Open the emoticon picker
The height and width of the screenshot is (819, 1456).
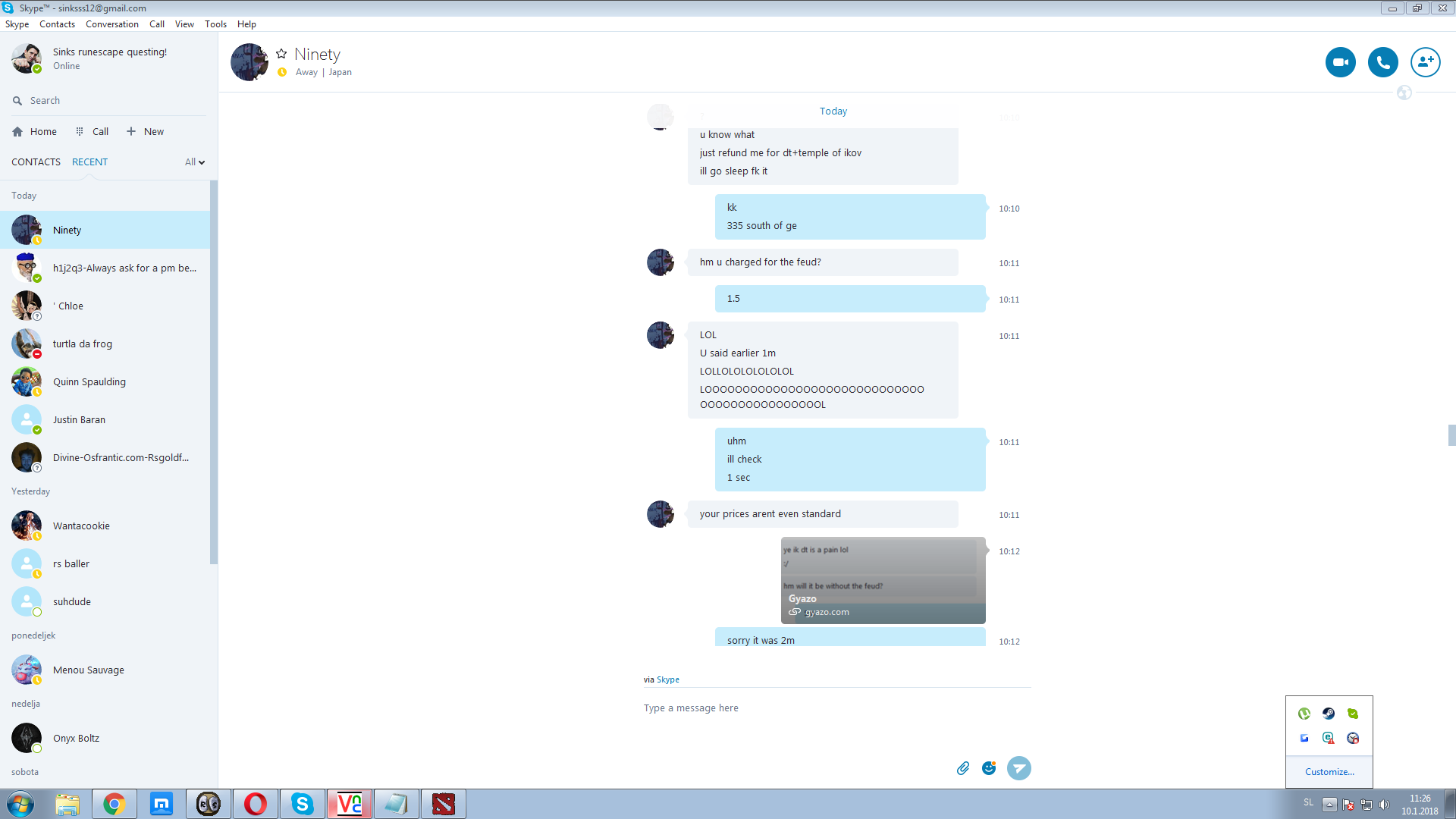(x=988, y=768)
